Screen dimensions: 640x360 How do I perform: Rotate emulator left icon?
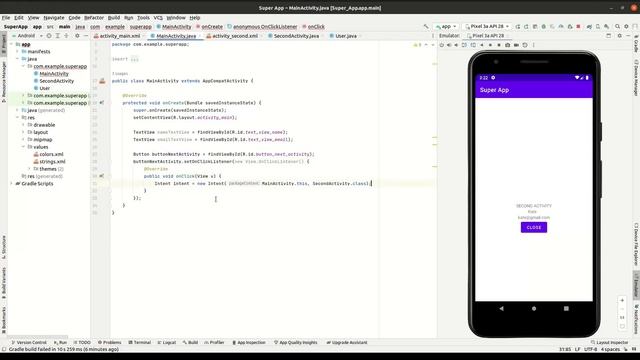[x=464, y=45]
